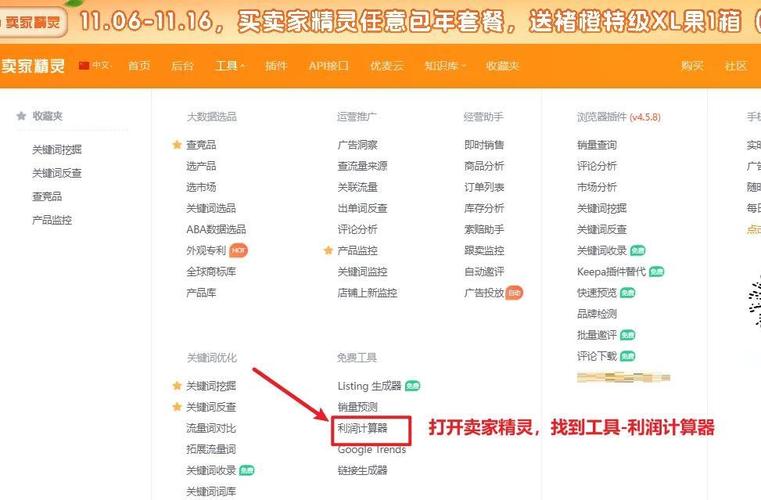Image resolution: width=761 pixels, height=500 pixels.
Task: Open 广告洞察 under 运营推广
Action: 358,145
